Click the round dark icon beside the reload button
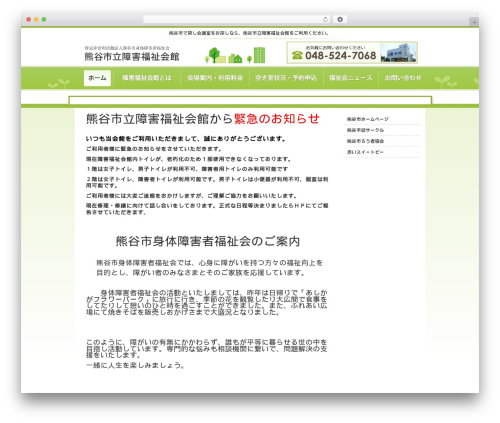 340,20
